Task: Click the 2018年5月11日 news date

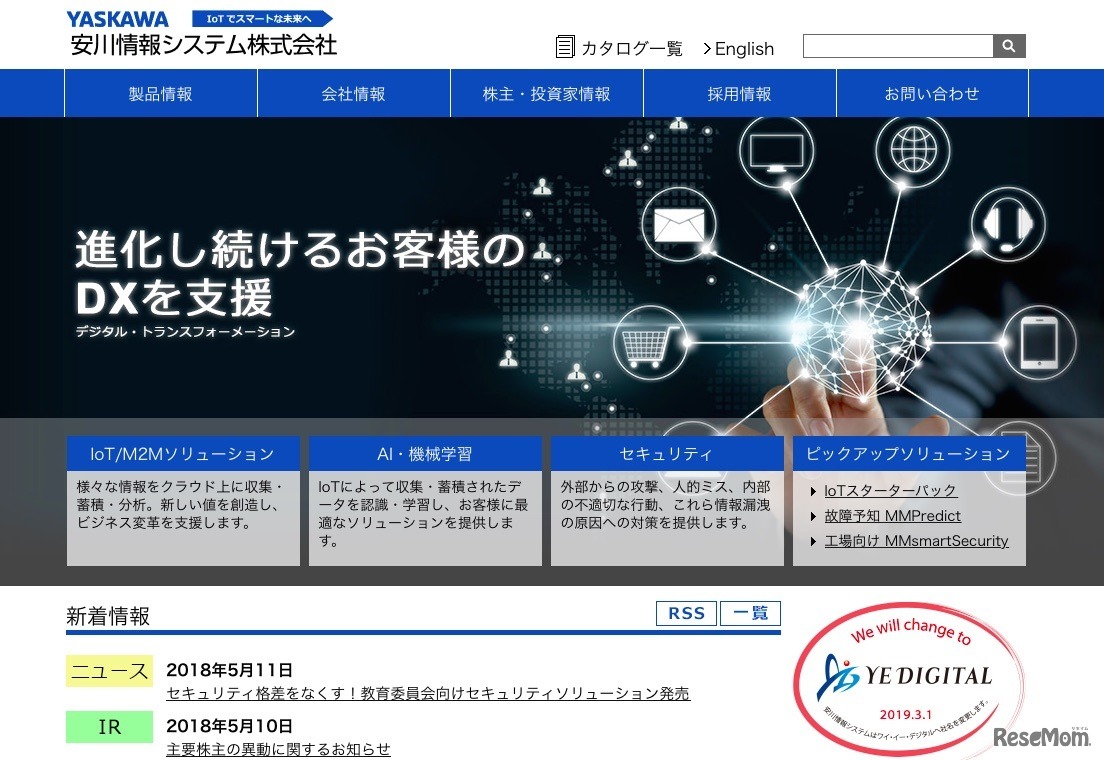Action: [x=230, y=670]
